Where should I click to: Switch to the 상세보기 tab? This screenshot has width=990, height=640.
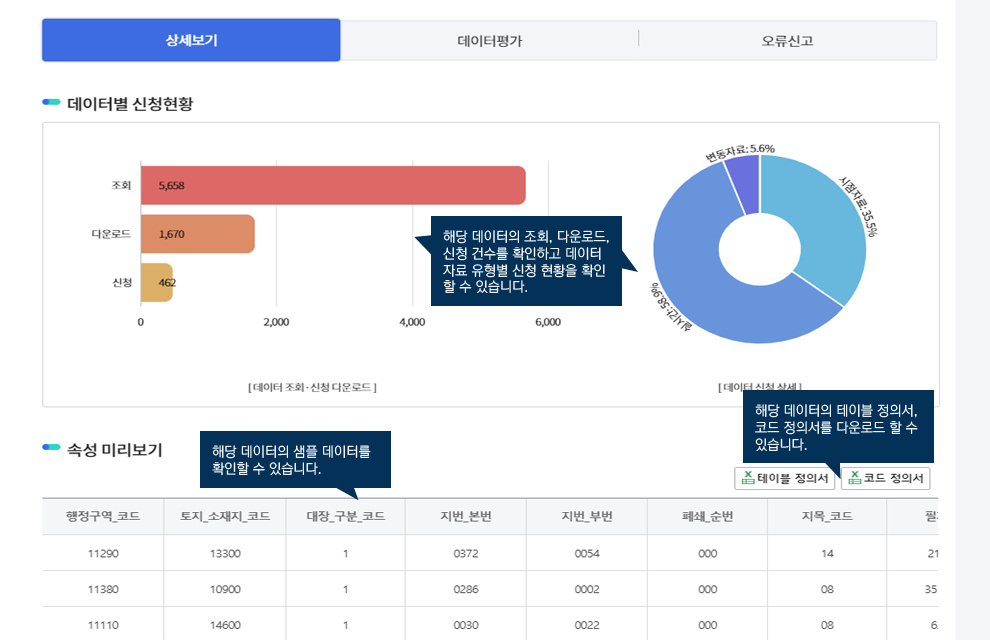191,41
